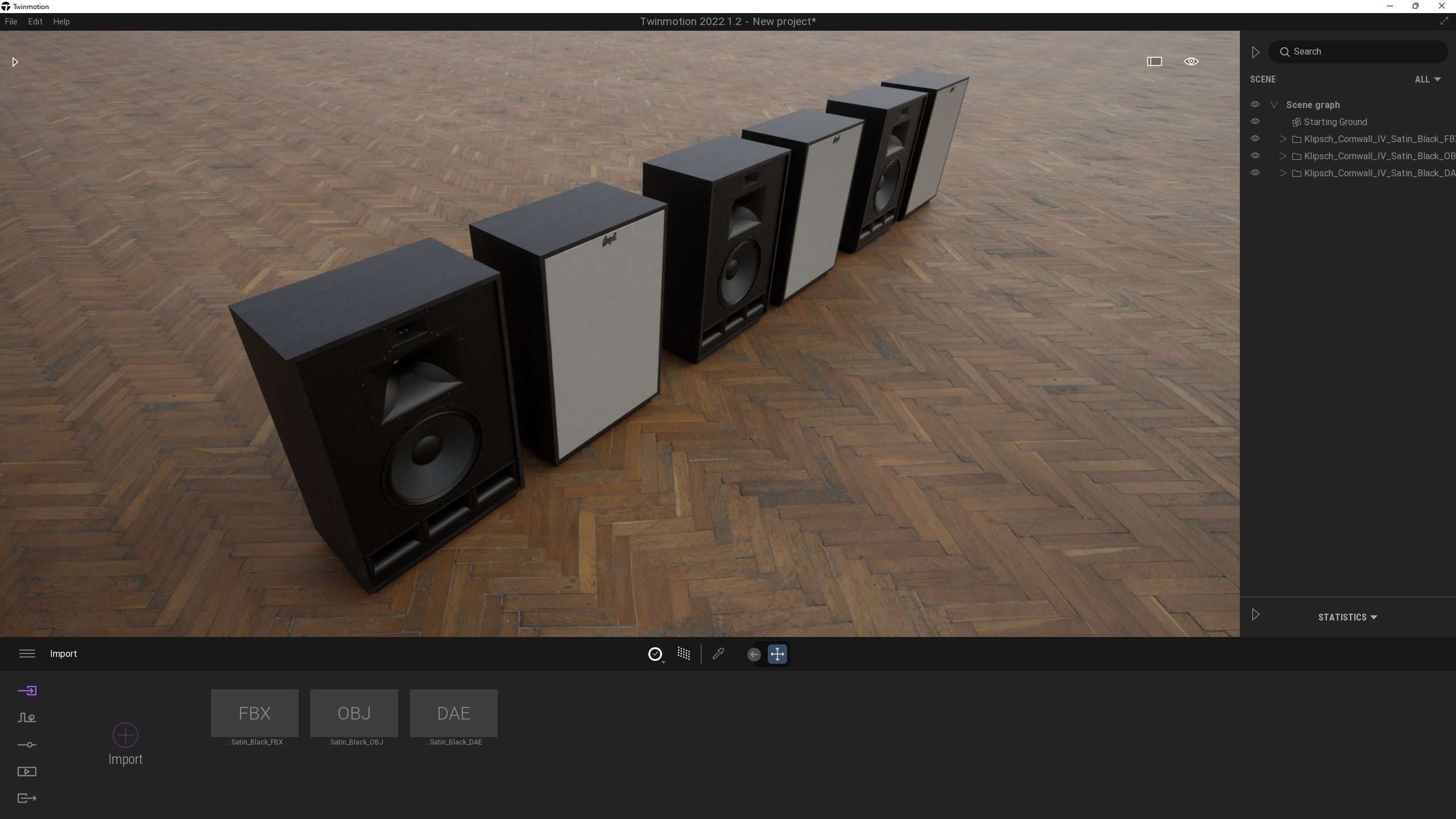This screenshot has width=1456, height=819.
Task: Open the viewport eye view settings
Action: click(1191, 61)
